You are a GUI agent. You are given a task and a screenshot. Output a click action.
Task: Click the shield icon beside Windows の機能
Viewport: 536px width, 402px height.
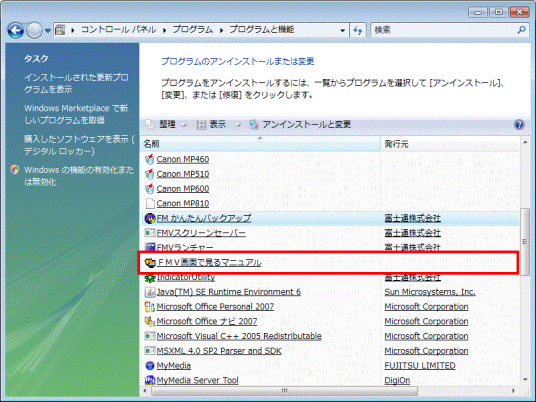(15, 170)
